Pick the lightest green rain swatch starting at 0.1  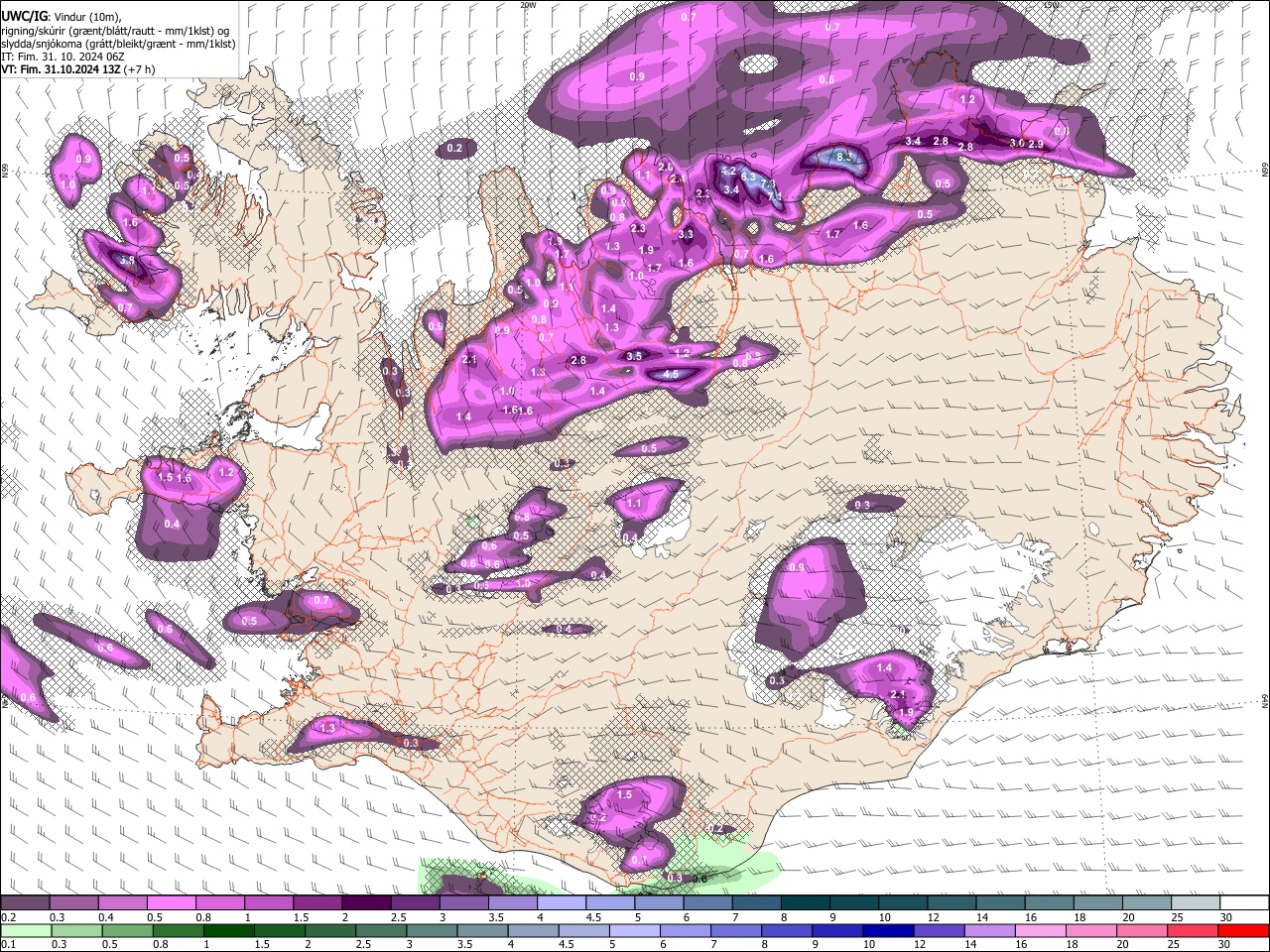tap(25, 930)
